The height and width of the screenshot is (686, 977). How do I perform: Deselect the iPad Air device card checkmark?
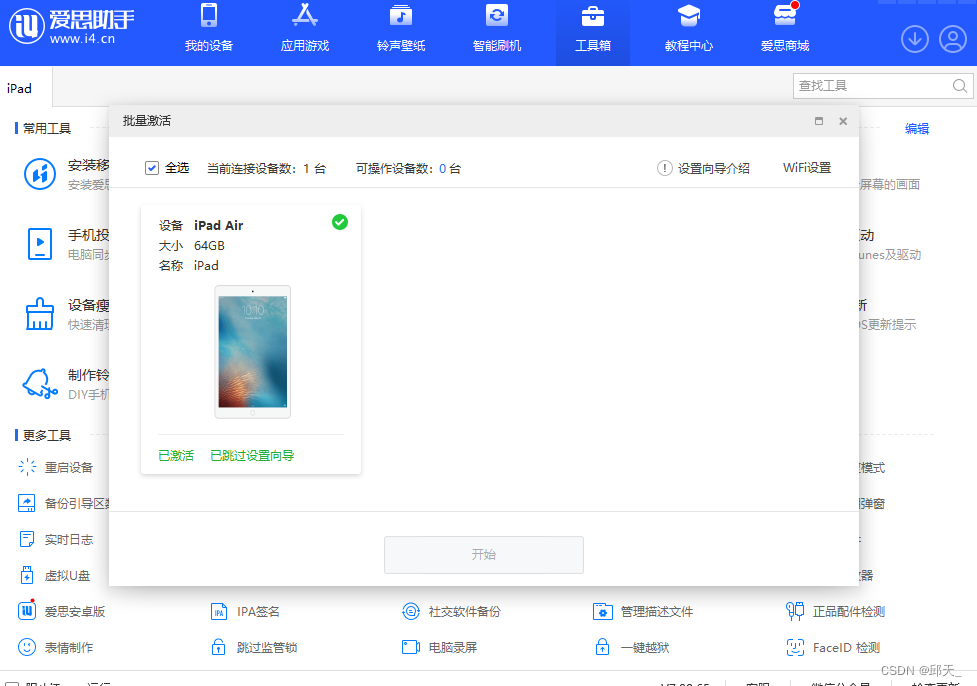click(340, 222)
